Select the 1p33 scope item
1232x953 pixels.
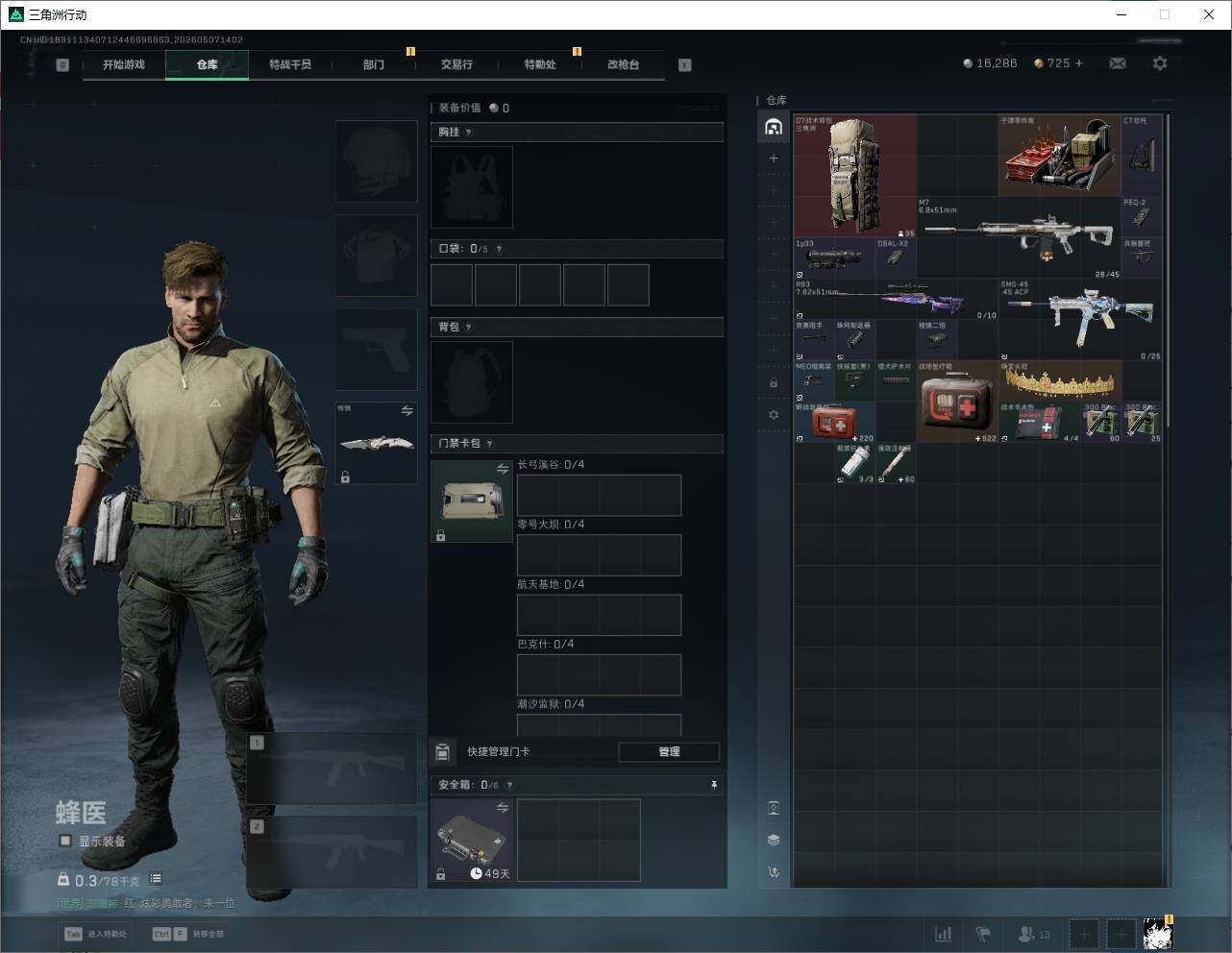[834, 258]
